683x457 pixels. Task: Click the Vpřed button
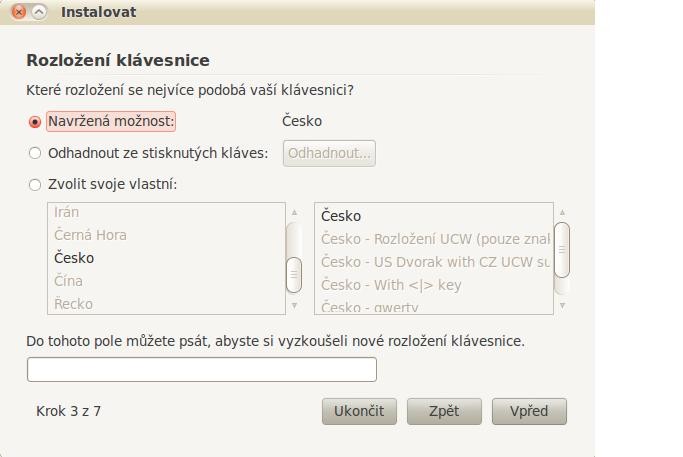point(529,411)
